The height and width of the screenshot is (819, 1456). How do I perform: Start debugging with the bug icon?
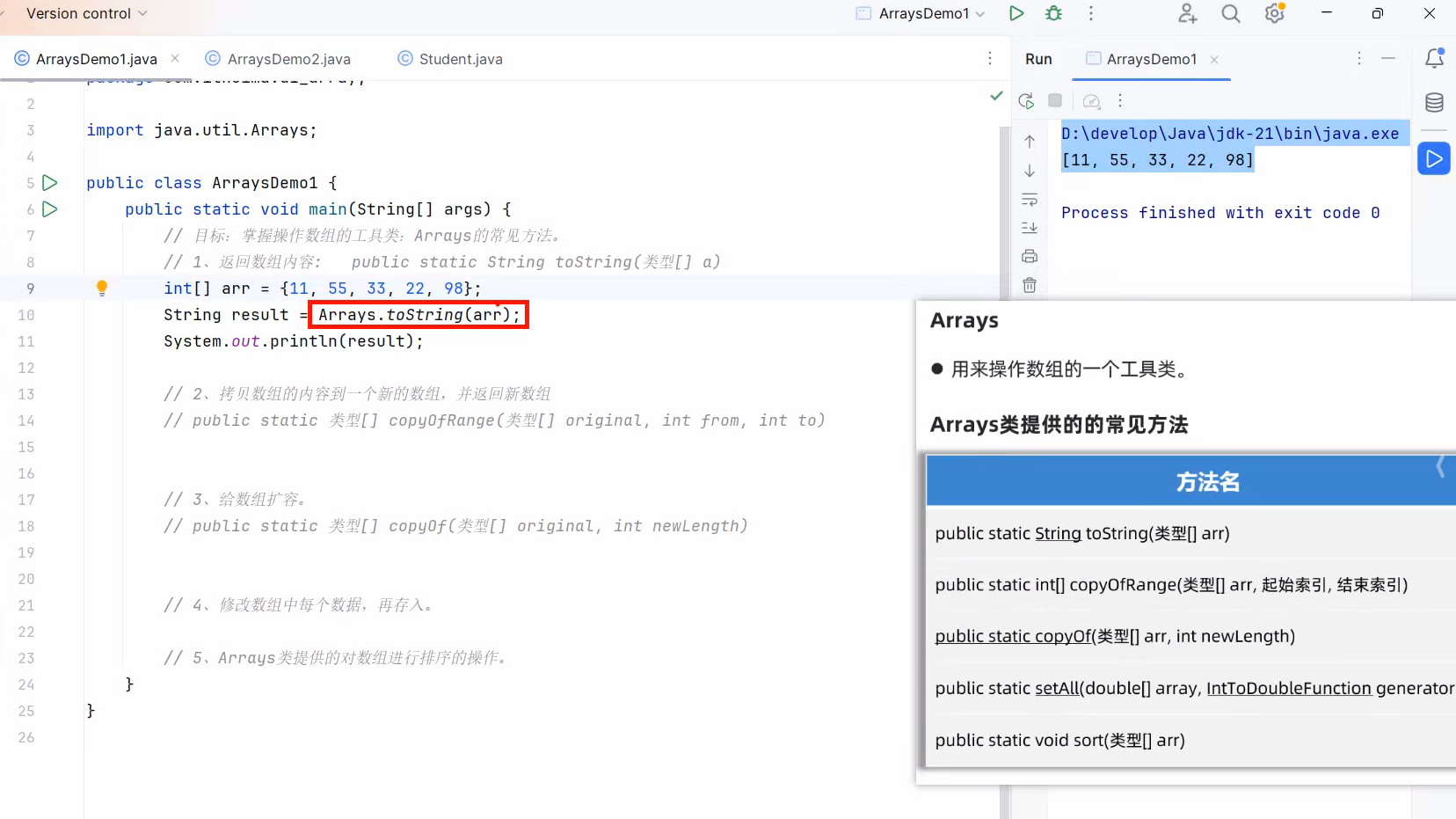point(1053,13)
